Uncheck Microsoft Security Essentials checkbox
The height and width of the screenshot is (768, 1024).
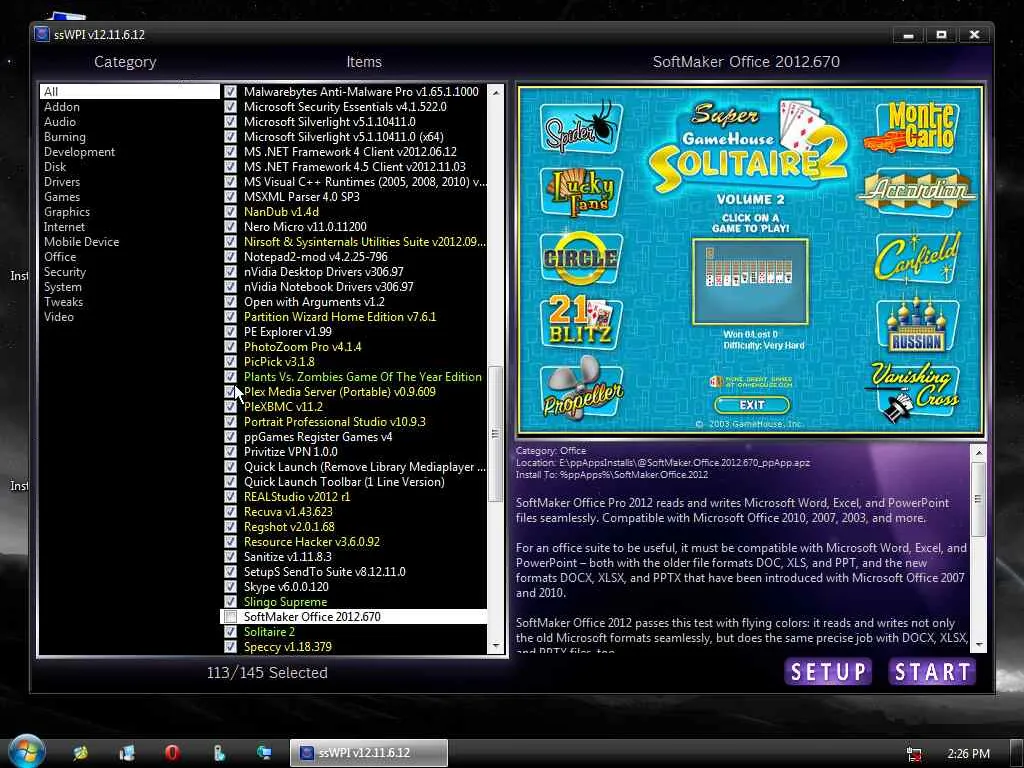coord(230,106)
